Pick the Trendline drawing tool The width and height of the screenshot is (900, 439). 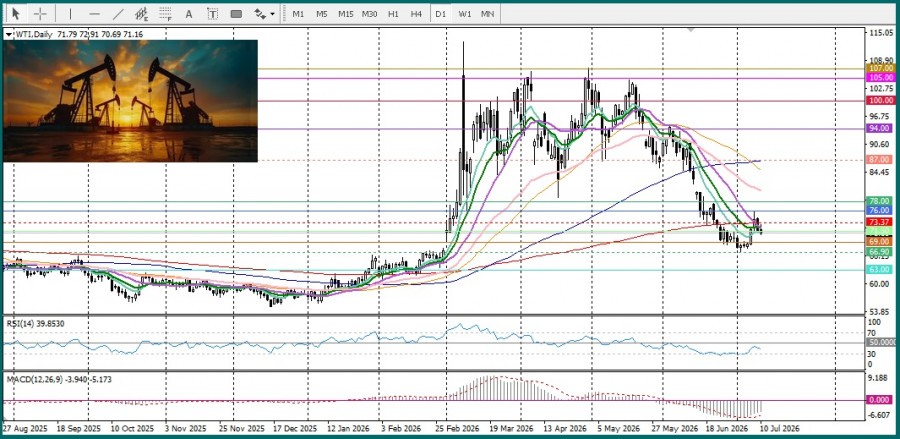point(118,13)
